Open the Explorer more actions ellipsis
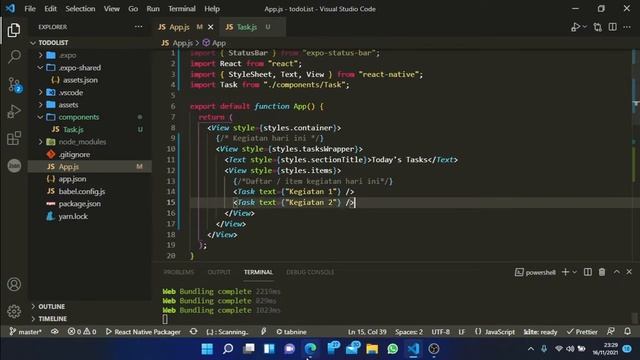 (x=139, y=27)
